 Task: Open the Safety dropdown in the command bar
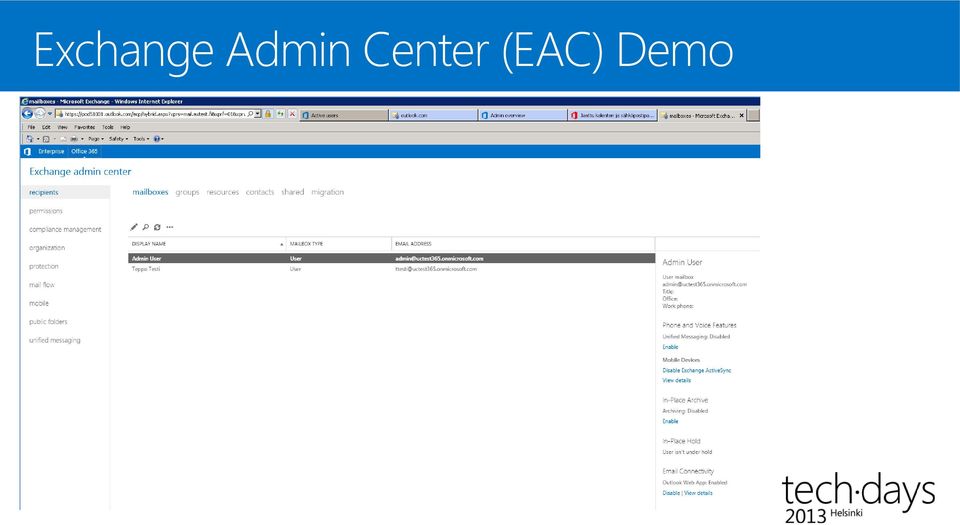(x=118, y=139)
